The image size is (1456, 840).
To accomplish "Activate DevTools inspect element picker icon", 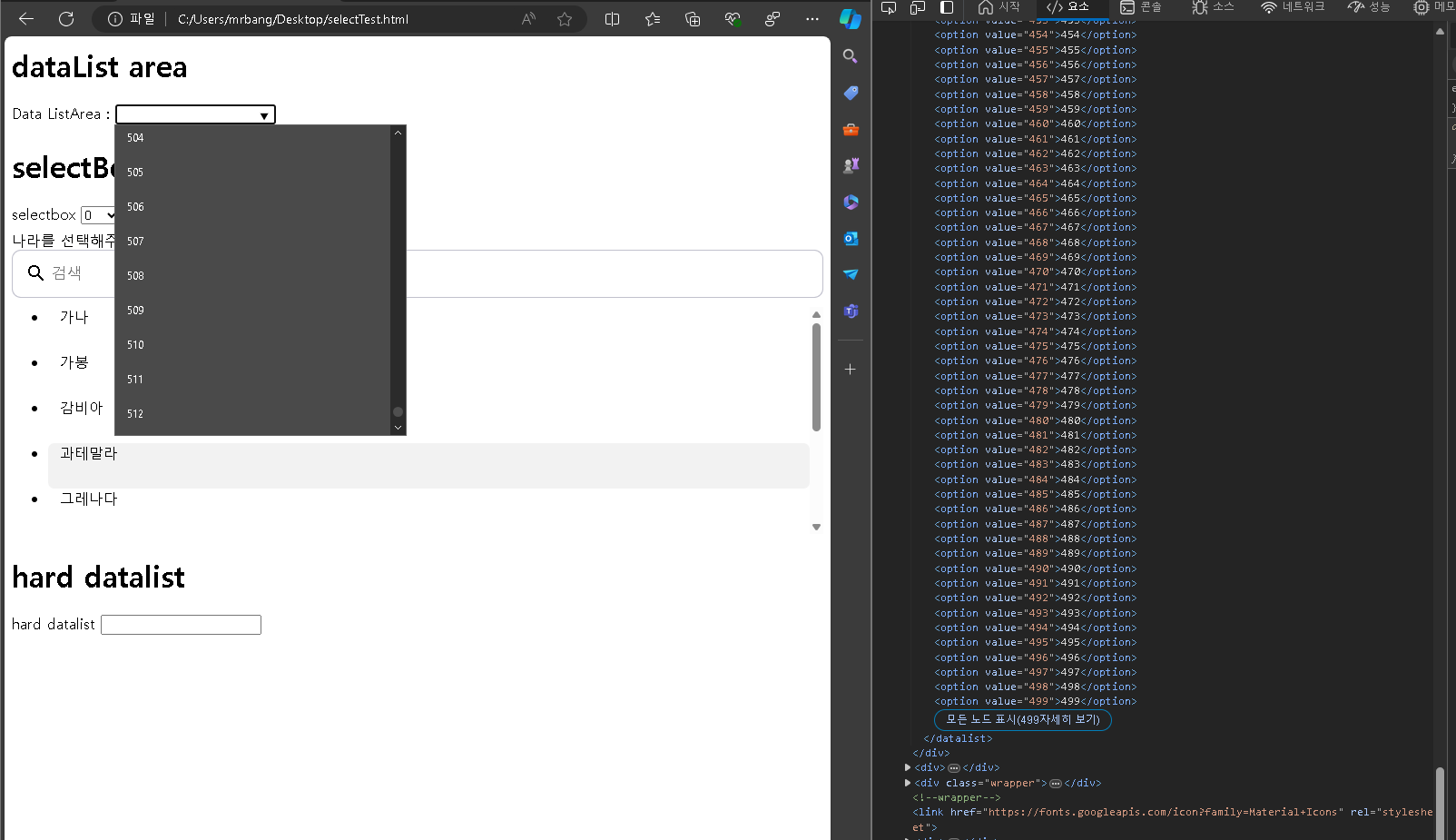I will point(889,7).
